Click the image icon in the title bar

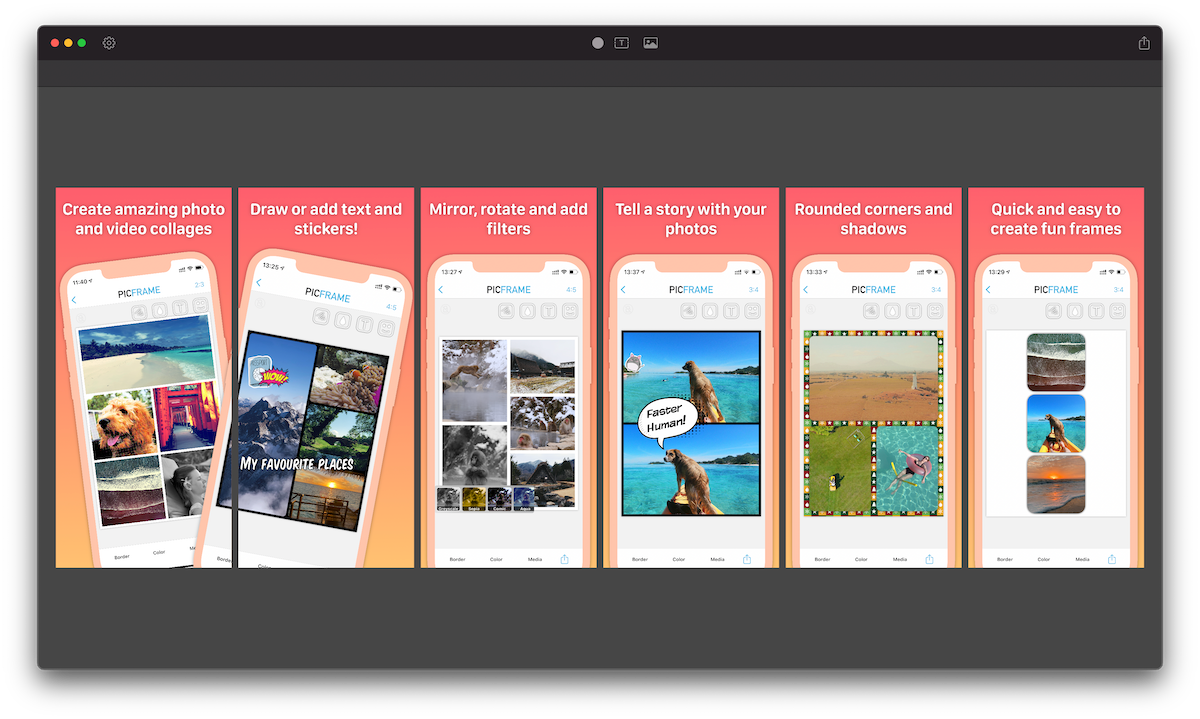point(651,43)
